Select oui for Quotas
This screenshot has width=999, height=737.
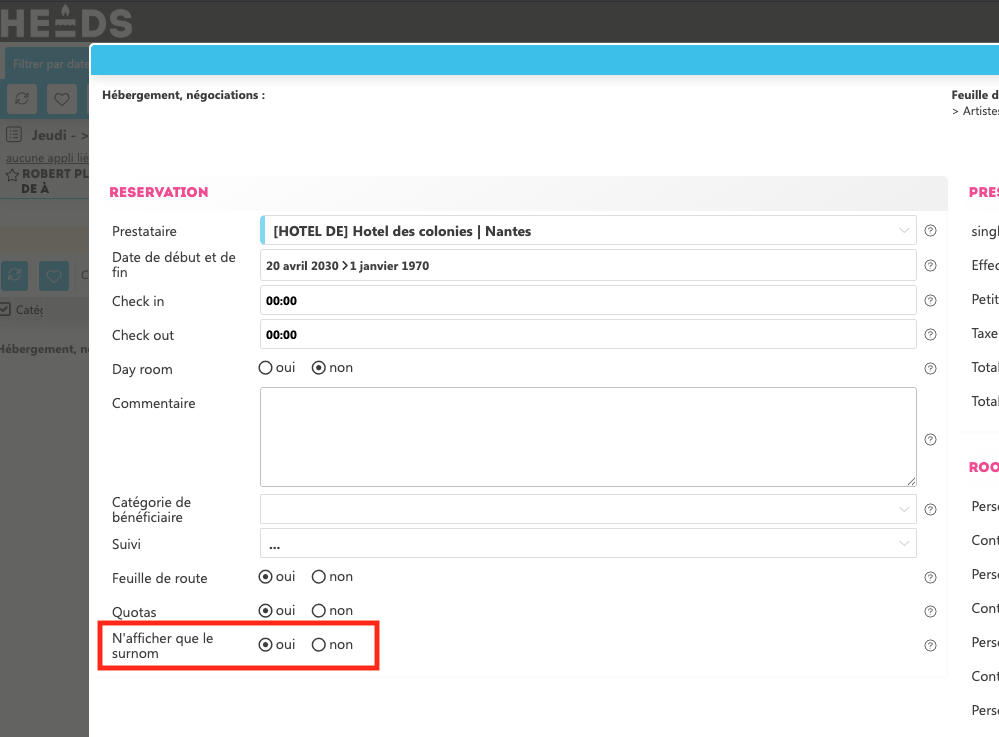(x=266, y=610)
